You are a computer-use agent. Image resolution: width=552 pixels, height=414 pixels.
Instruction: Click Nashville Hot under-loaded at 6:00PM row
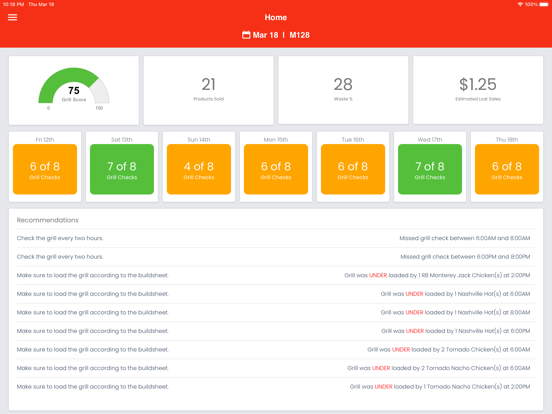[276, 331]
